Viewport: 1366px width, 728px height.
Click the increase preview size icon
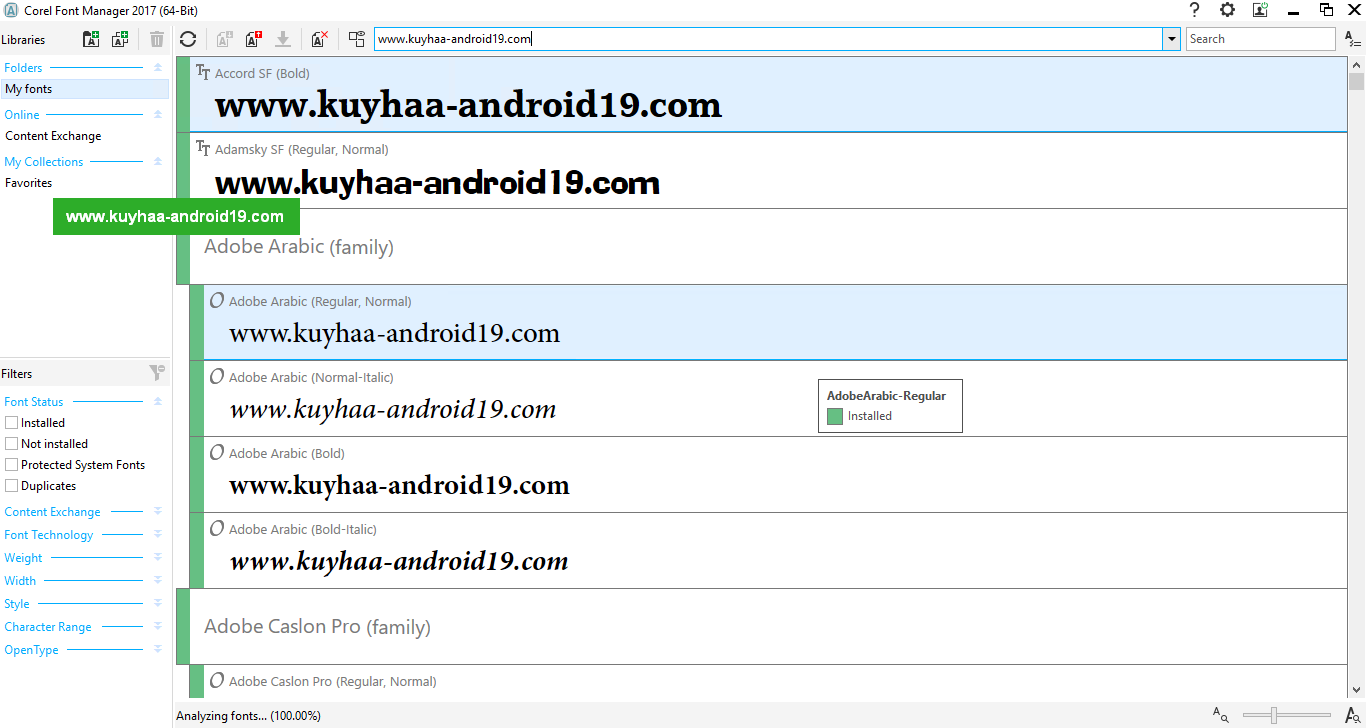coord(1353,715)
